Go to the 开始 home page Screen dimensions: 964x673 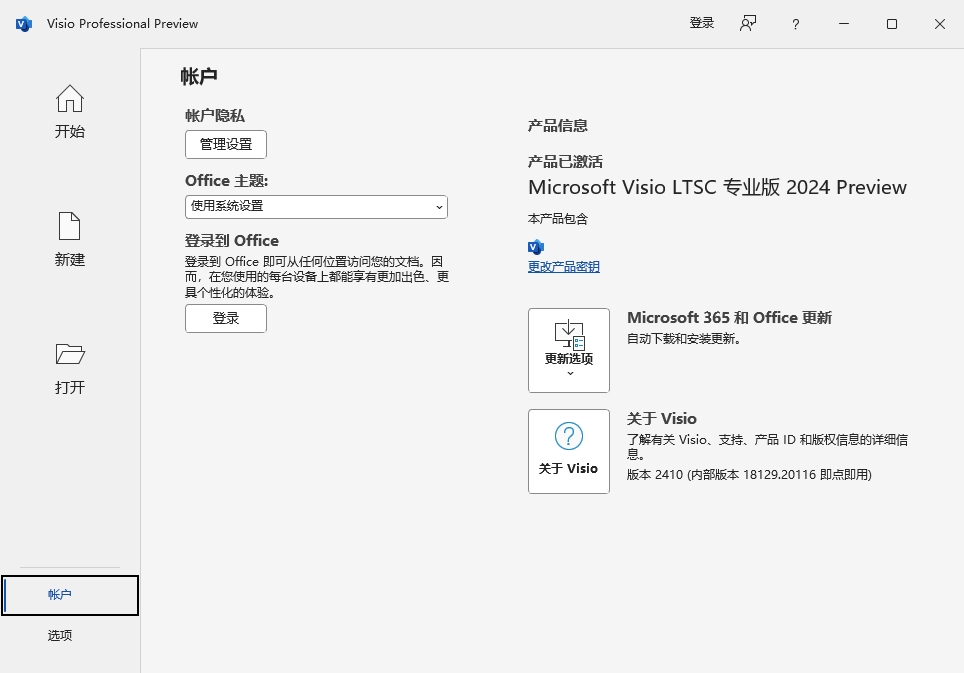[x=69, y=111]
